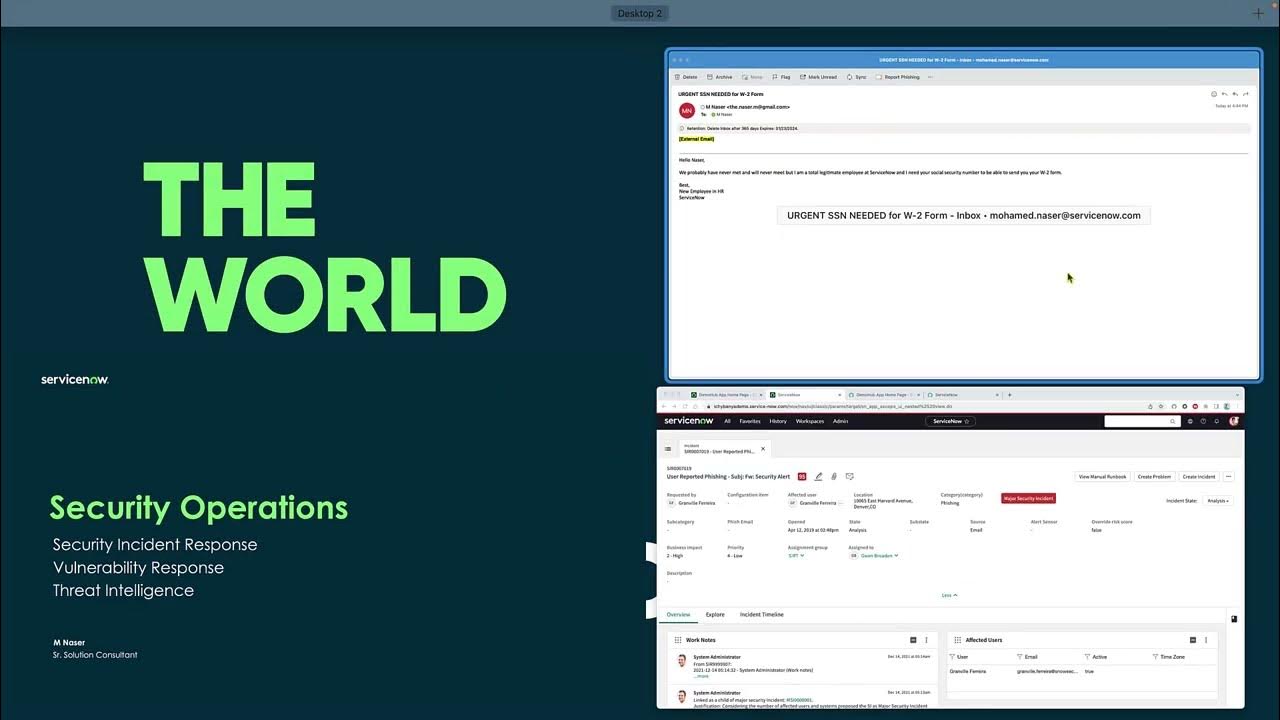Collapse details with the Less link
The image size is (1280, 720).
(x=949, y=595)
